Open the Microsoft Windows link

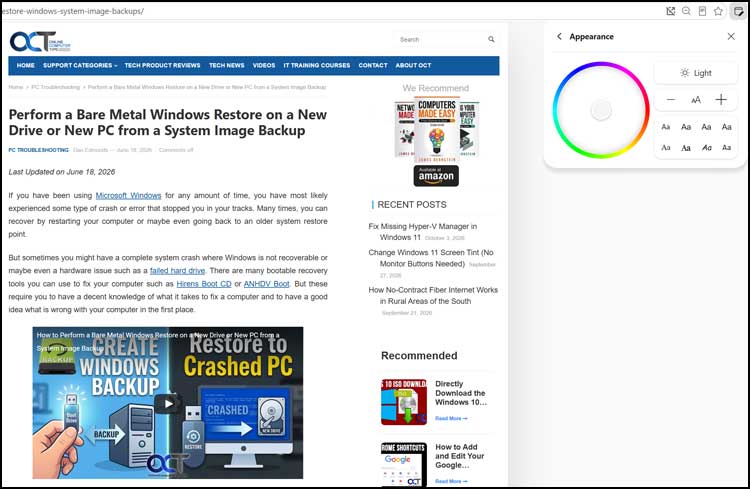pyautogui.click(x=128, y=195)
